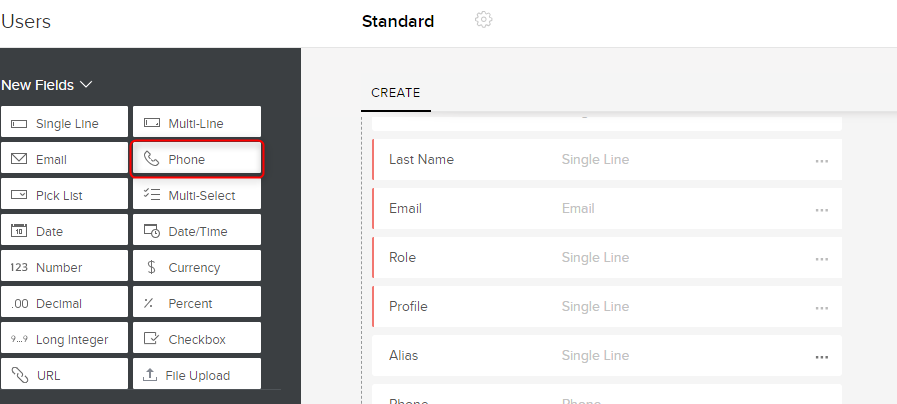The image size is (897, 404).
Task: Add a Single Line field button
Action: [64, 123]
